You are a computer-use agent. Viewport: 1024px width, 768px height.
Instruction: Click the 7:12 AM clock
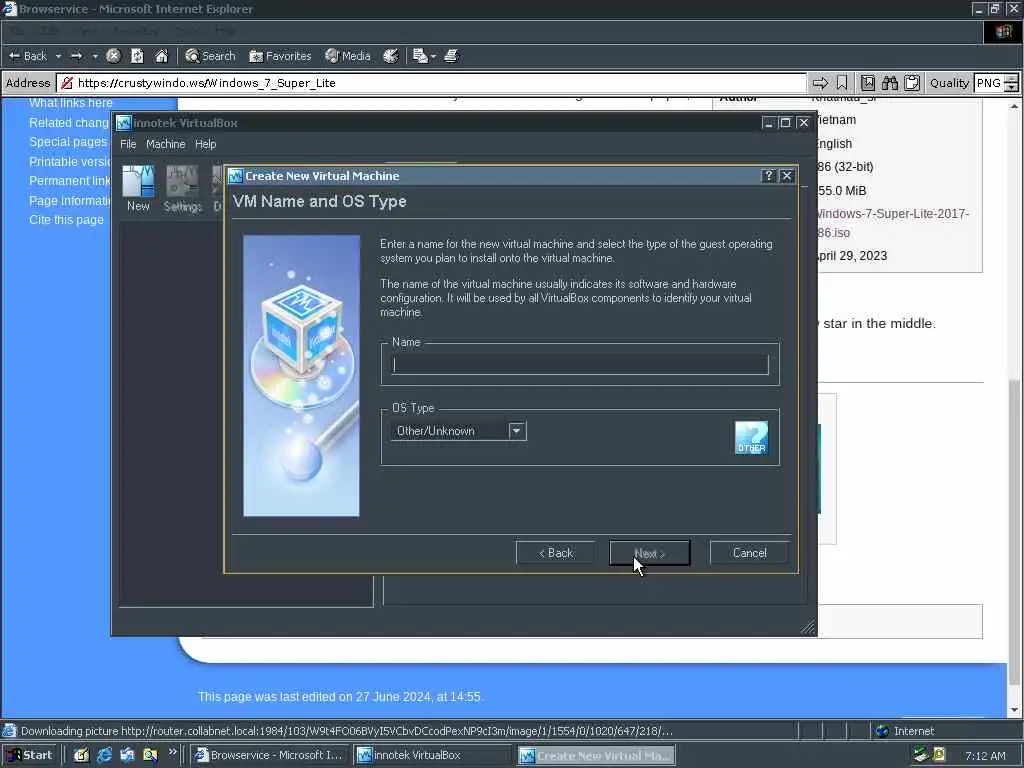pyautogui.click(x=985, y=756)
